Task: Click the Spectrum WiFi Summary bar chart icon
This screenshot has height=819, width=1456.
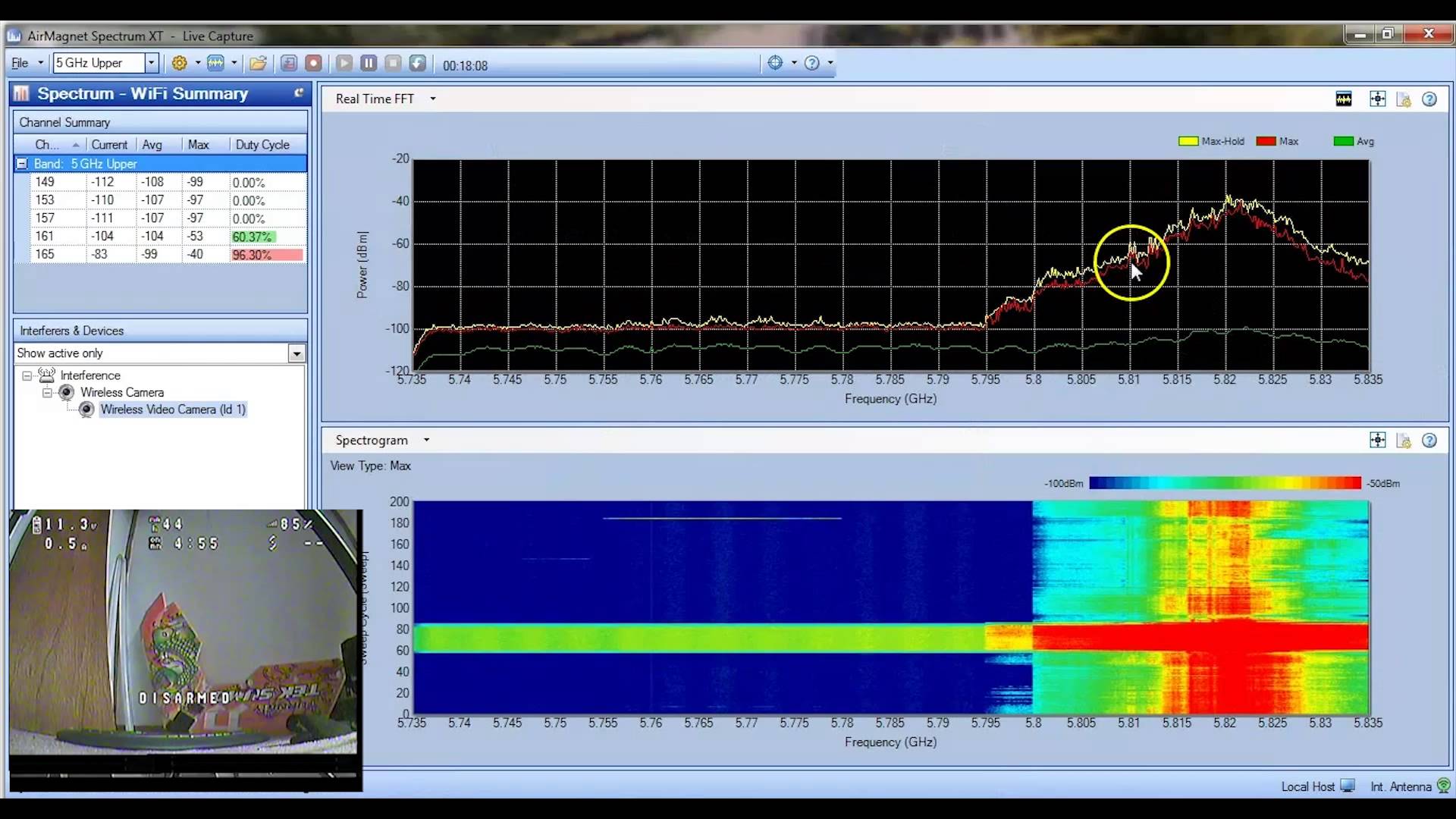Action: (x=21, y=93)
